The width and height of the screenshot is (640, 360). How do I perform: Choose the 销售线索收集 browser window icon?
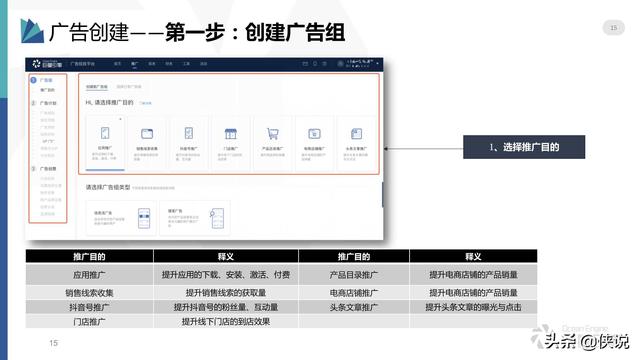tap(147, 134)
